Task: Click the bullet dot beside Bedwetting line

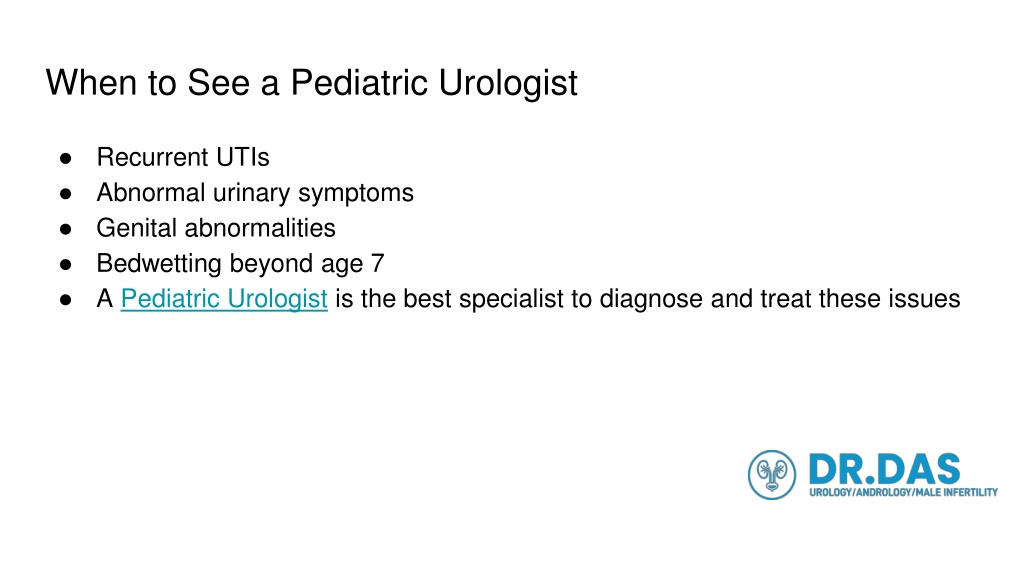Action: pos(65,264)
